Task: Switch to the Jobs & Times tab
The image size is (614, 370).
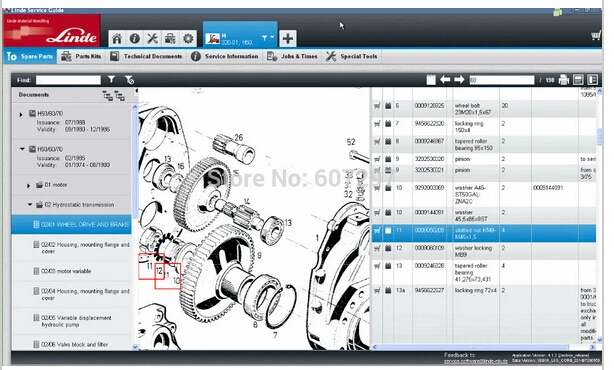Action: click(292, 56)
